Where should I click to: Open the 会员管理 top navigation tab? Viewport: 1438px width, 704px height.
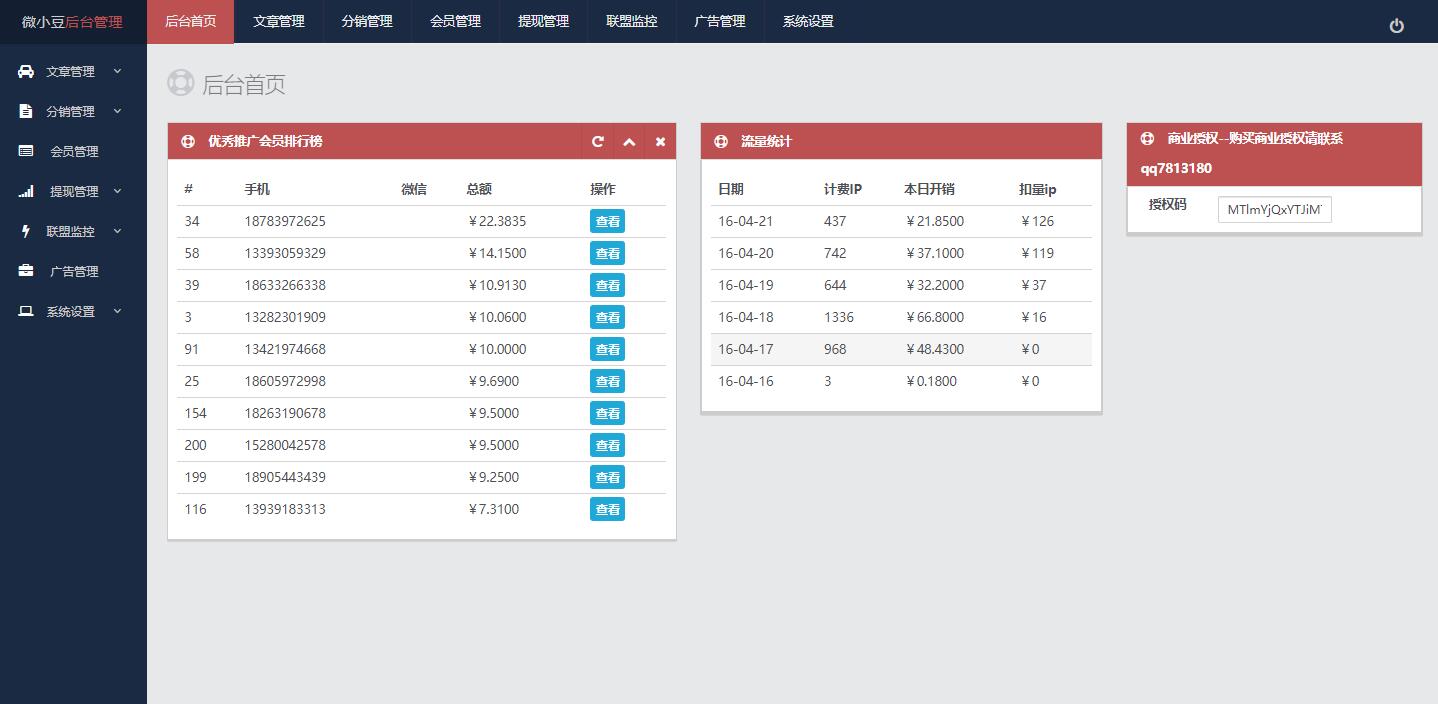tap(455, 21)
